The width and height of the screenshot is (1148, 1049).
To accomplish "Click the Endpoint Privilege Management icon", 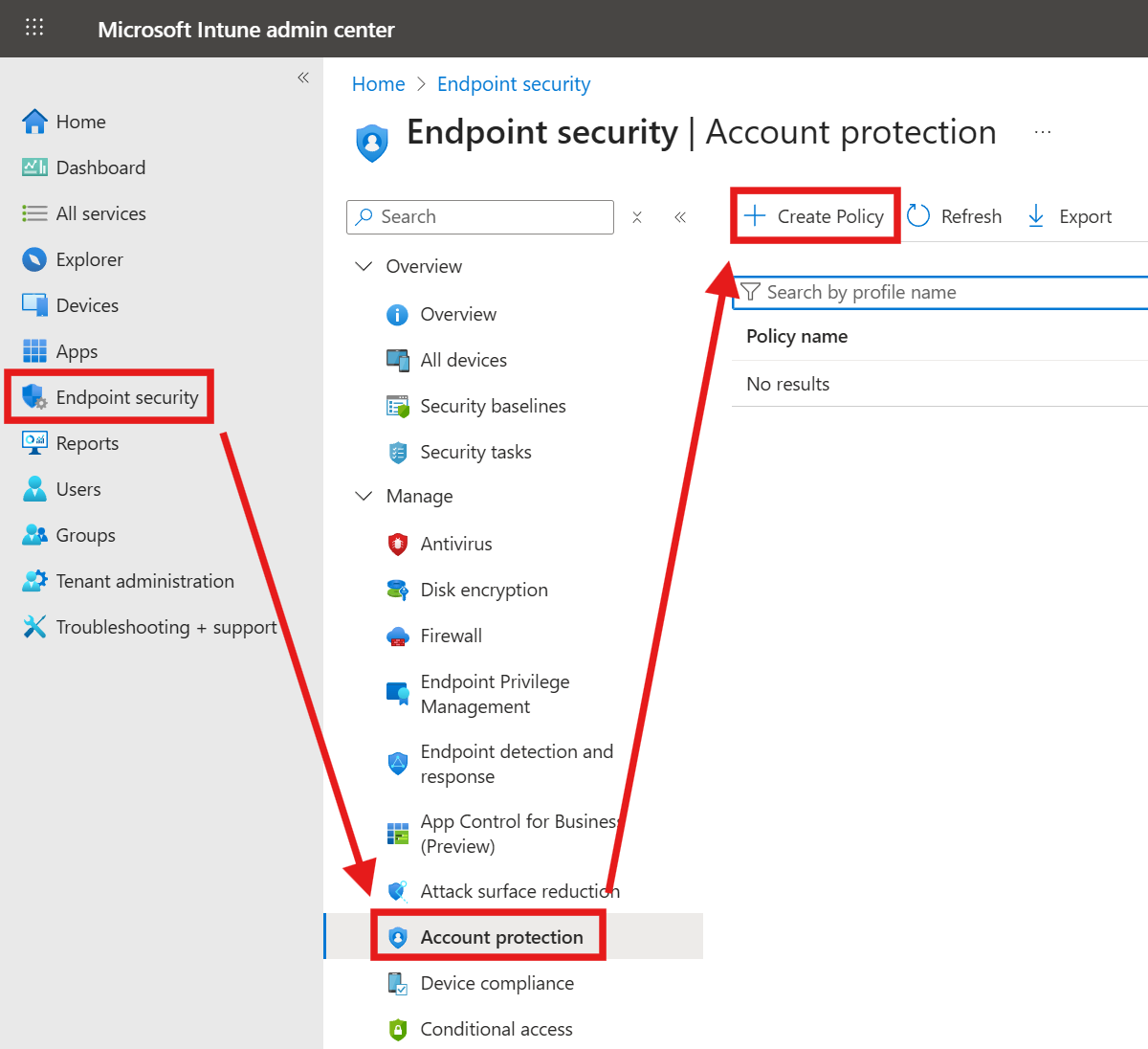I will pyautogui.click(x=397, y=694).
